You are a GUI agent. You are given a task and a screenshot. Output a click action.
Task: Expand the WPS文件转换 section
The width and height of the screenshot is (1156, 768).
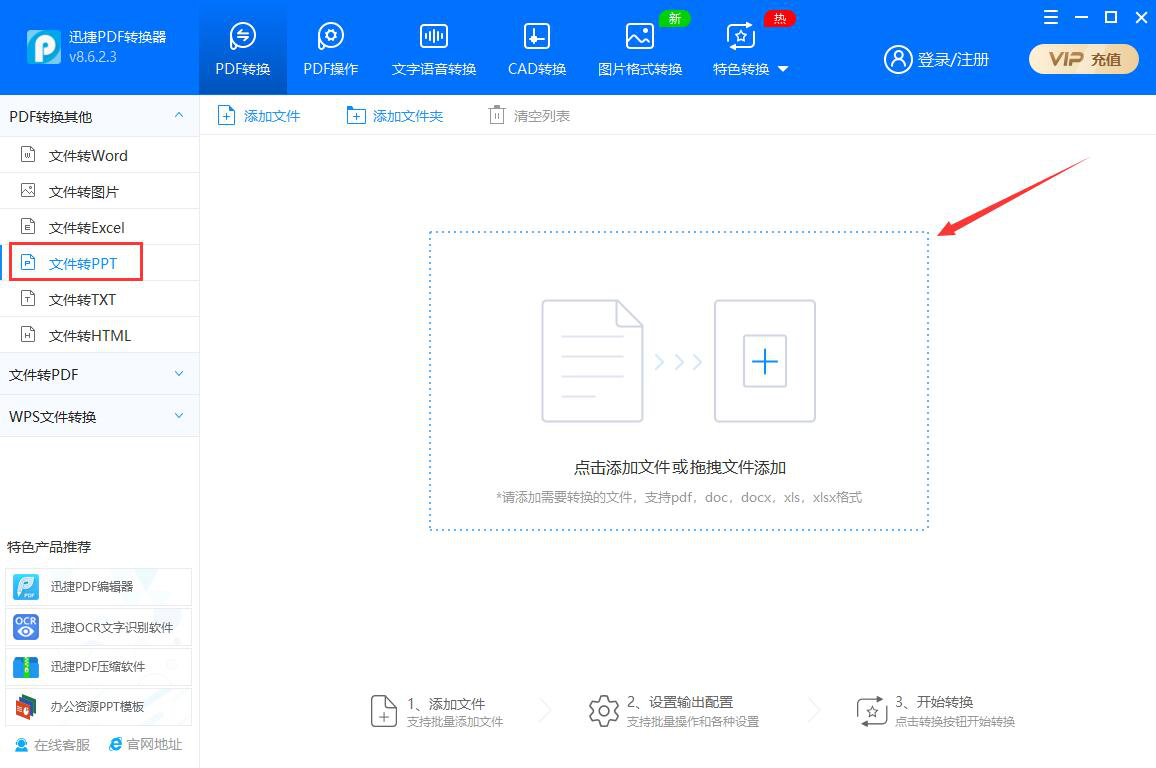point(100,416)
